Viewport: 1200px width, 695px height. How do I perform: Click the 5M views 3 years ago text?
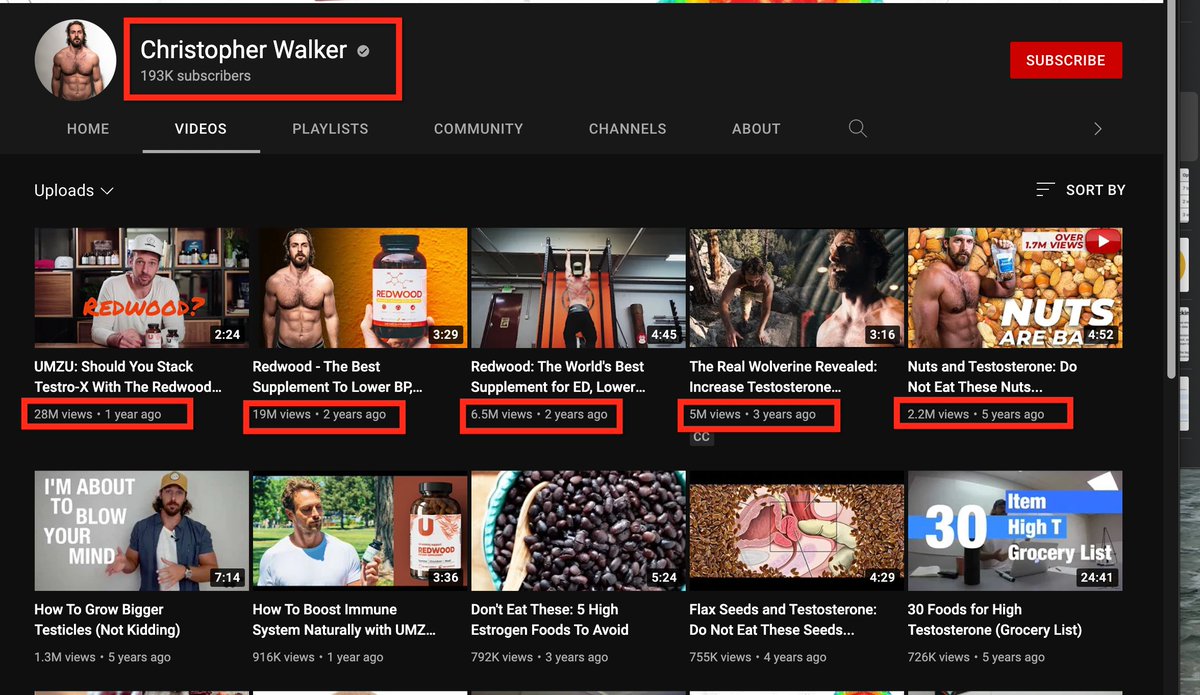click(x=752, y=414)
